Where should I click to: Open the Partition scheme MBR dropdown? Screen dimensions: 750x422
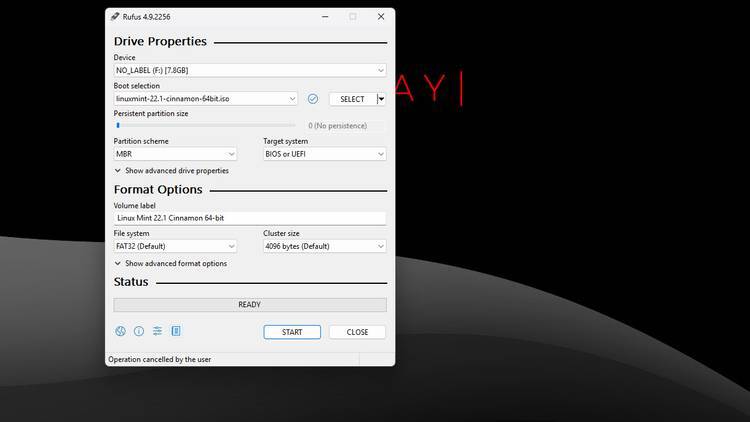coord(175,154)
